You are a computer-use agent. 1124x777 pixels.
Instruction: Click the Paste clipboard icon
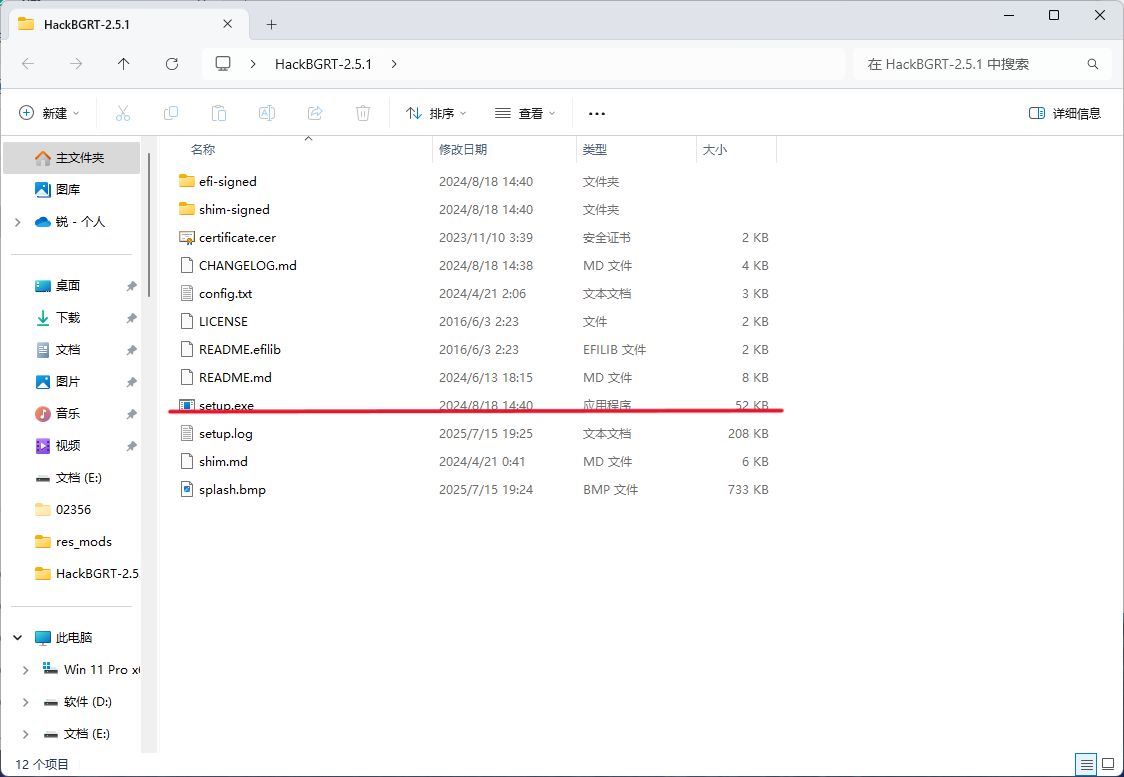[x=219, y=113]
